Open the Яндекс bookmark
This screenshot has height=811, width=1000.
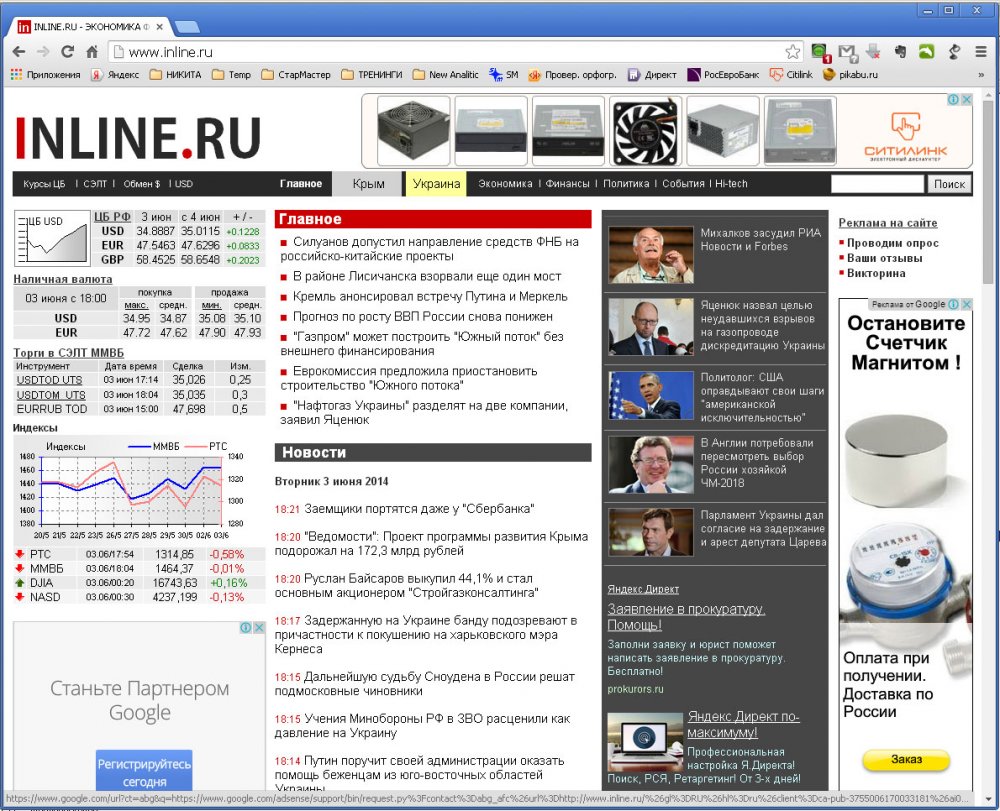115,74
